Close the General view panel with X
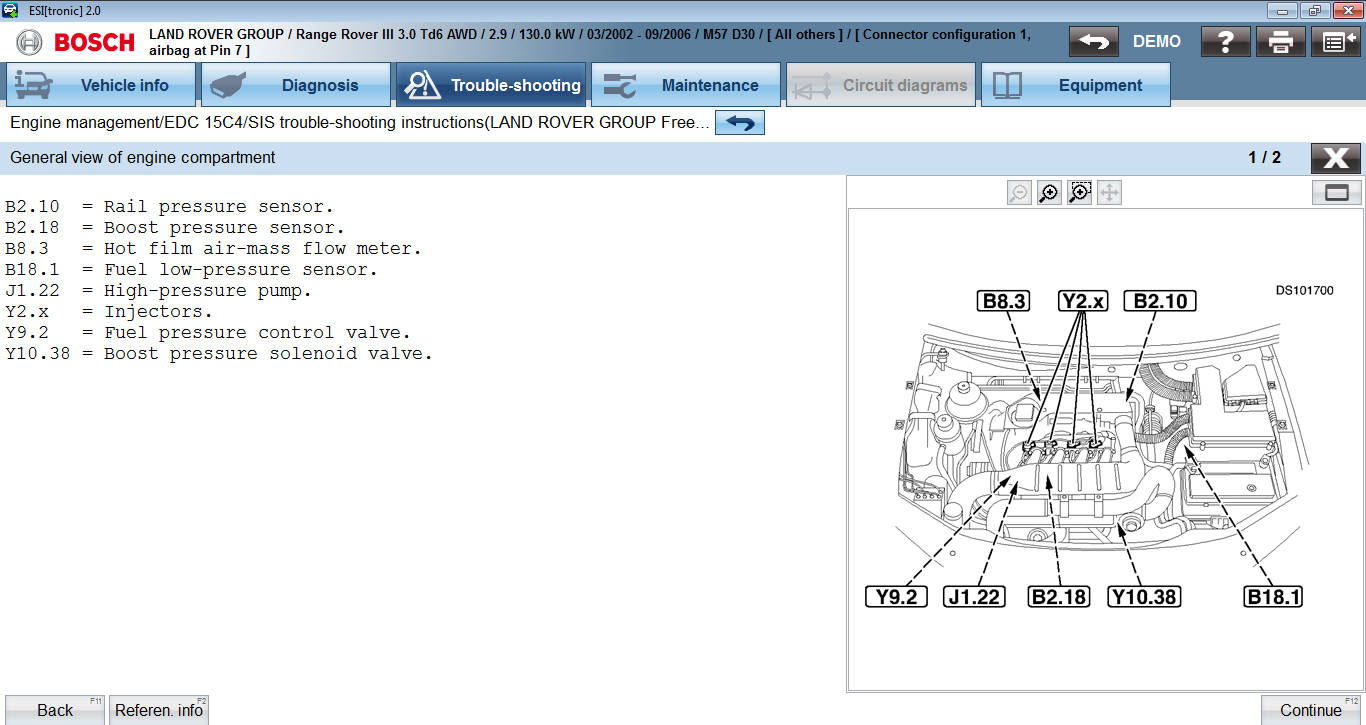 coord(1335,158)
